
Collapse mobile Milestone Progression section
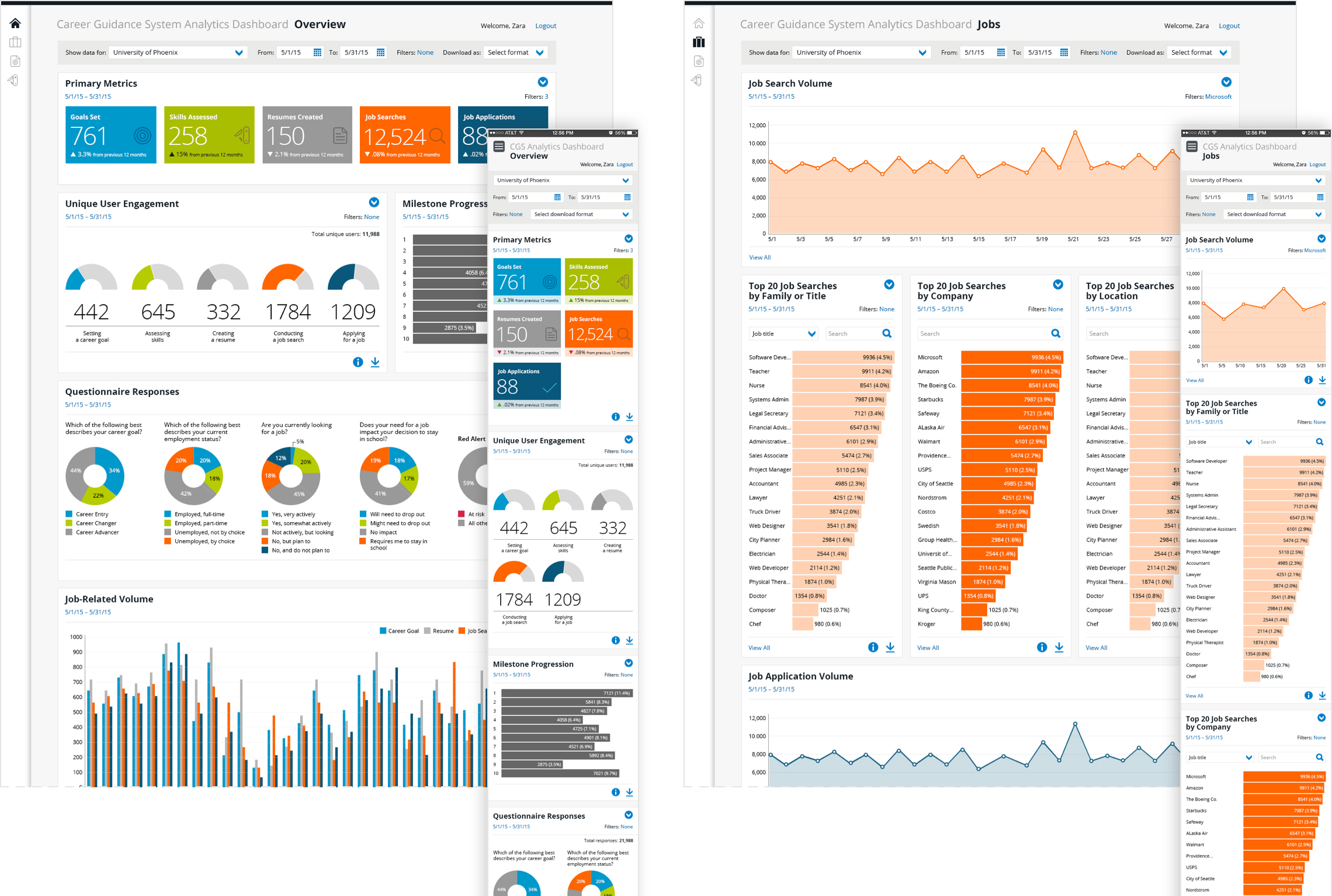click(629, 663)
